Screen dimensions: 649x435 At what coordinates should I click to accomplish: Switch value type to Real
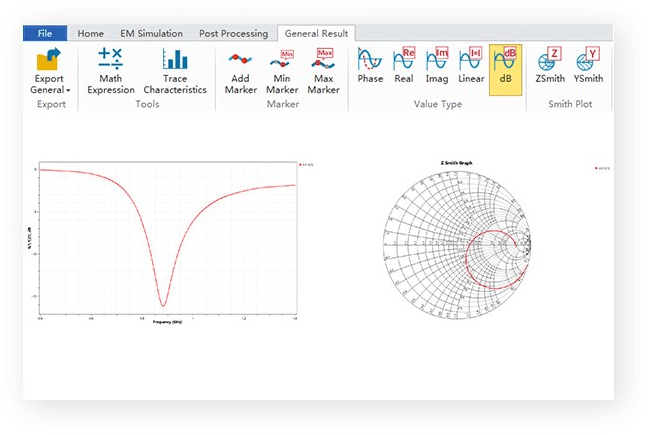click(x=404, y=66)
